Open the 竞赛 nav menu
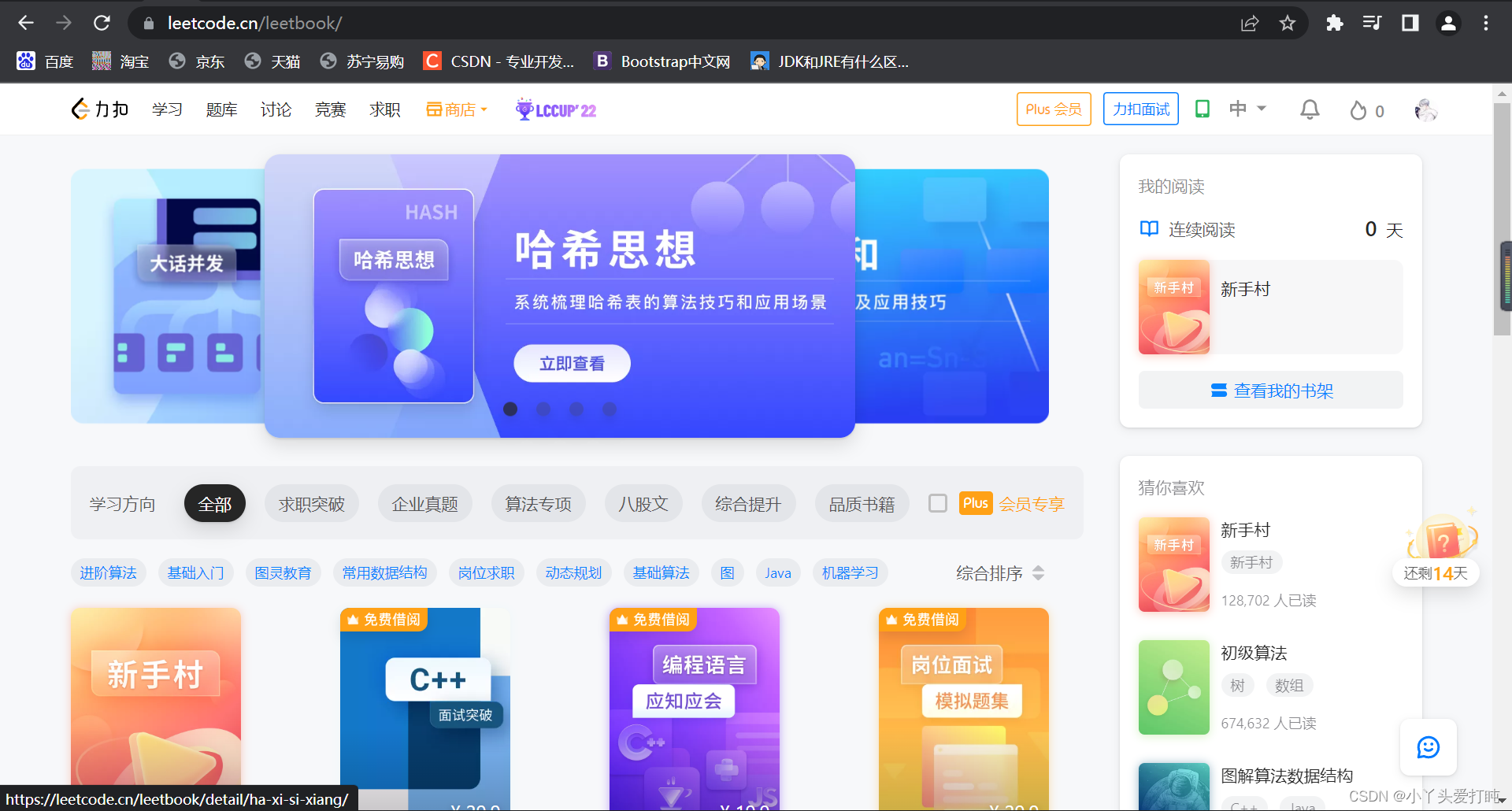 coord(330,109)
